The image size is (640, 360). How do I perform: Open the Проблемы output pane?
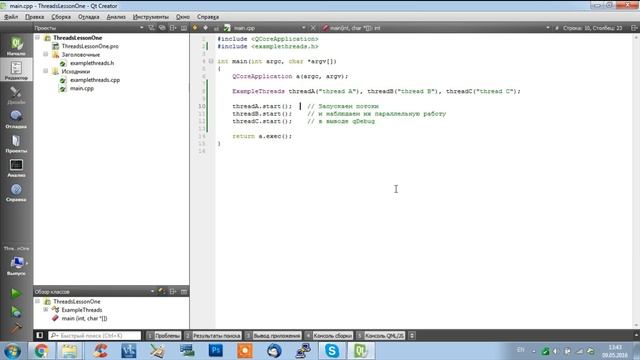pos(164,336)
